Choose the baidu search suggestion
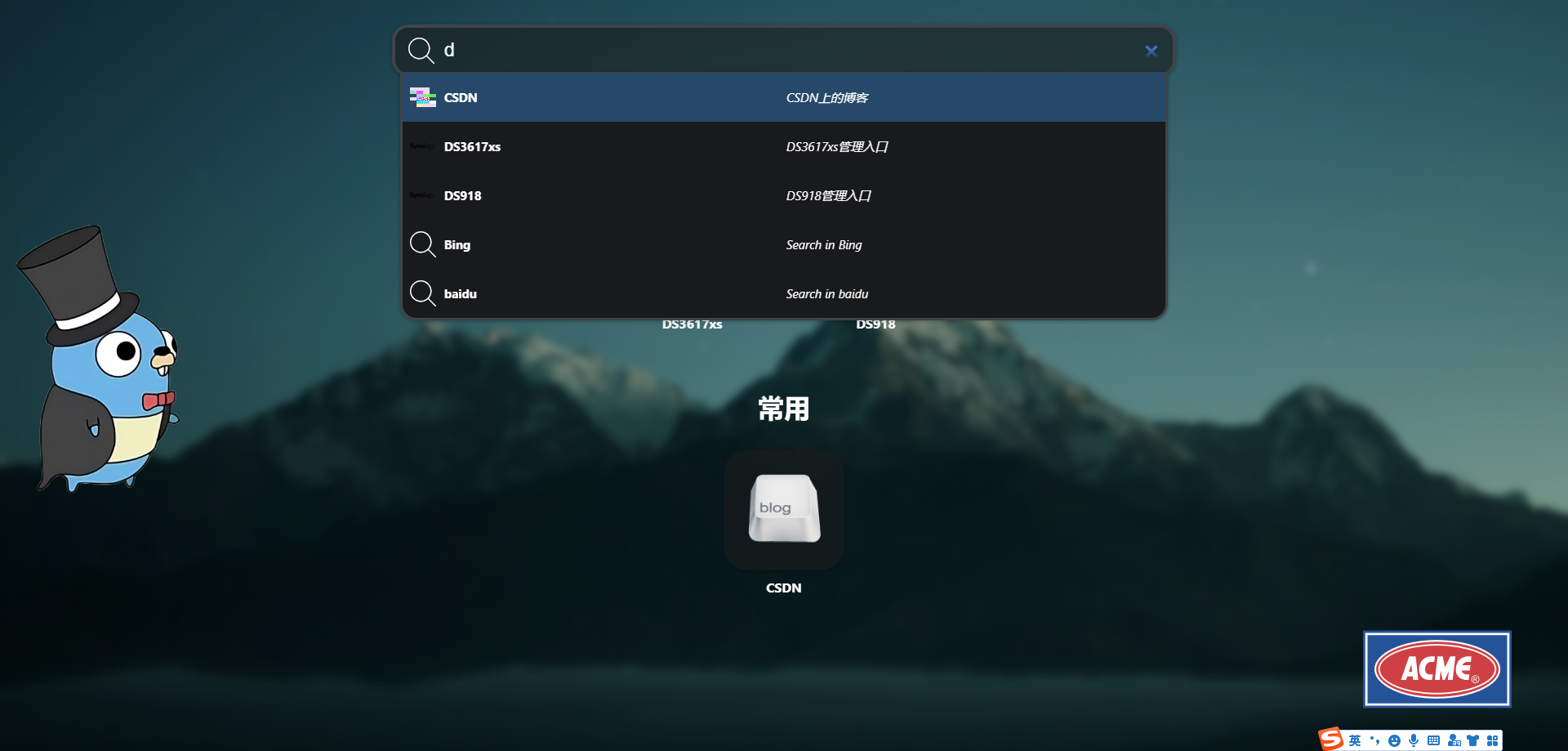The width and height of the screenshot is (1568, 751). coord(784,293)
